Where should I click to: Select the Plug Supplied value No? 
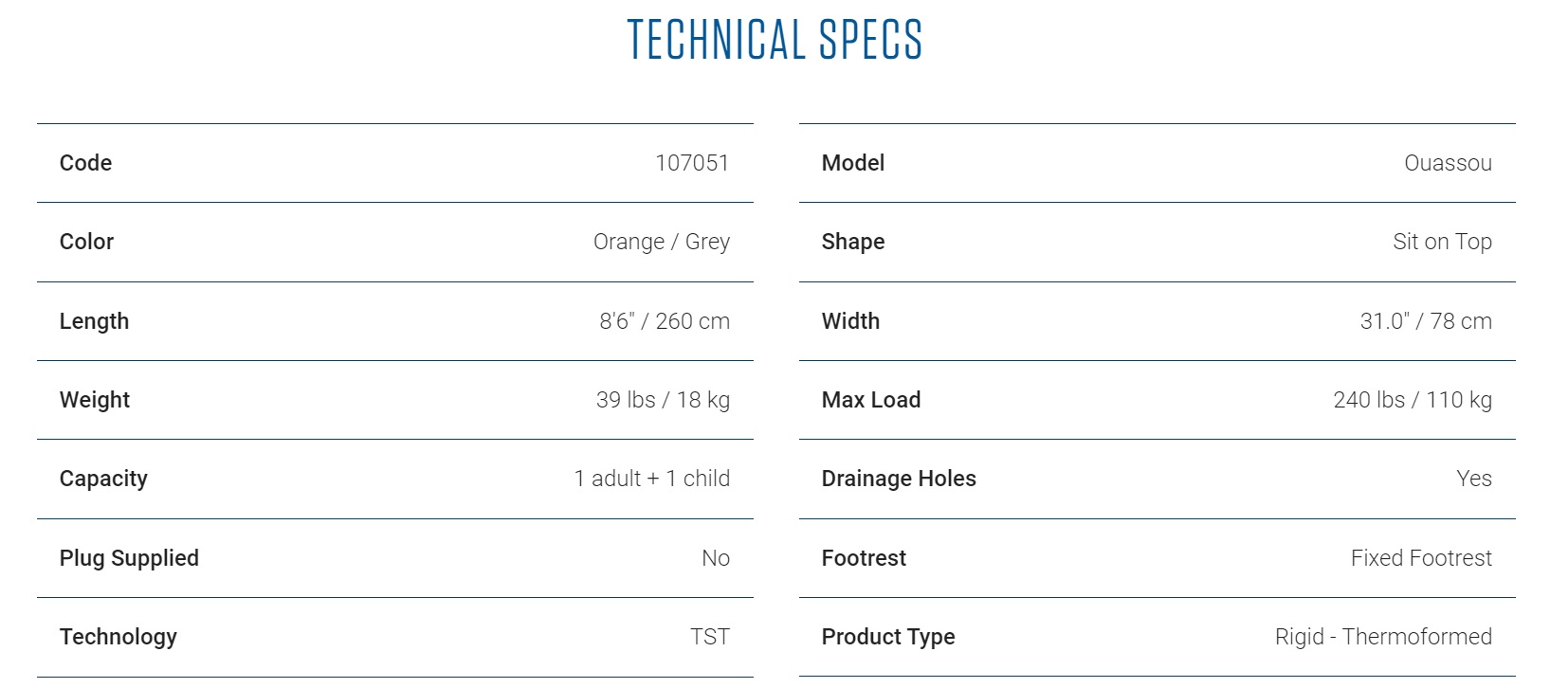tap(715, 558)
